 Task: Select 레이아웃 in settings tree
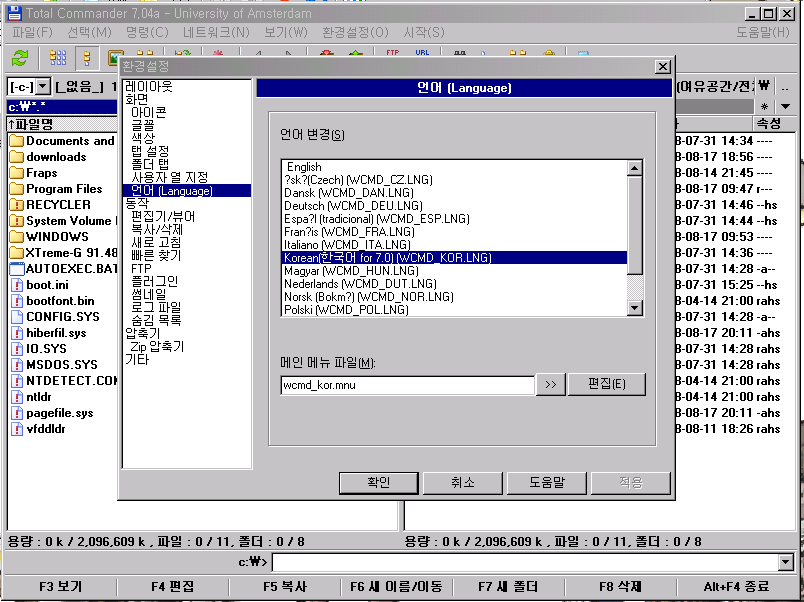tap(149, 86)
